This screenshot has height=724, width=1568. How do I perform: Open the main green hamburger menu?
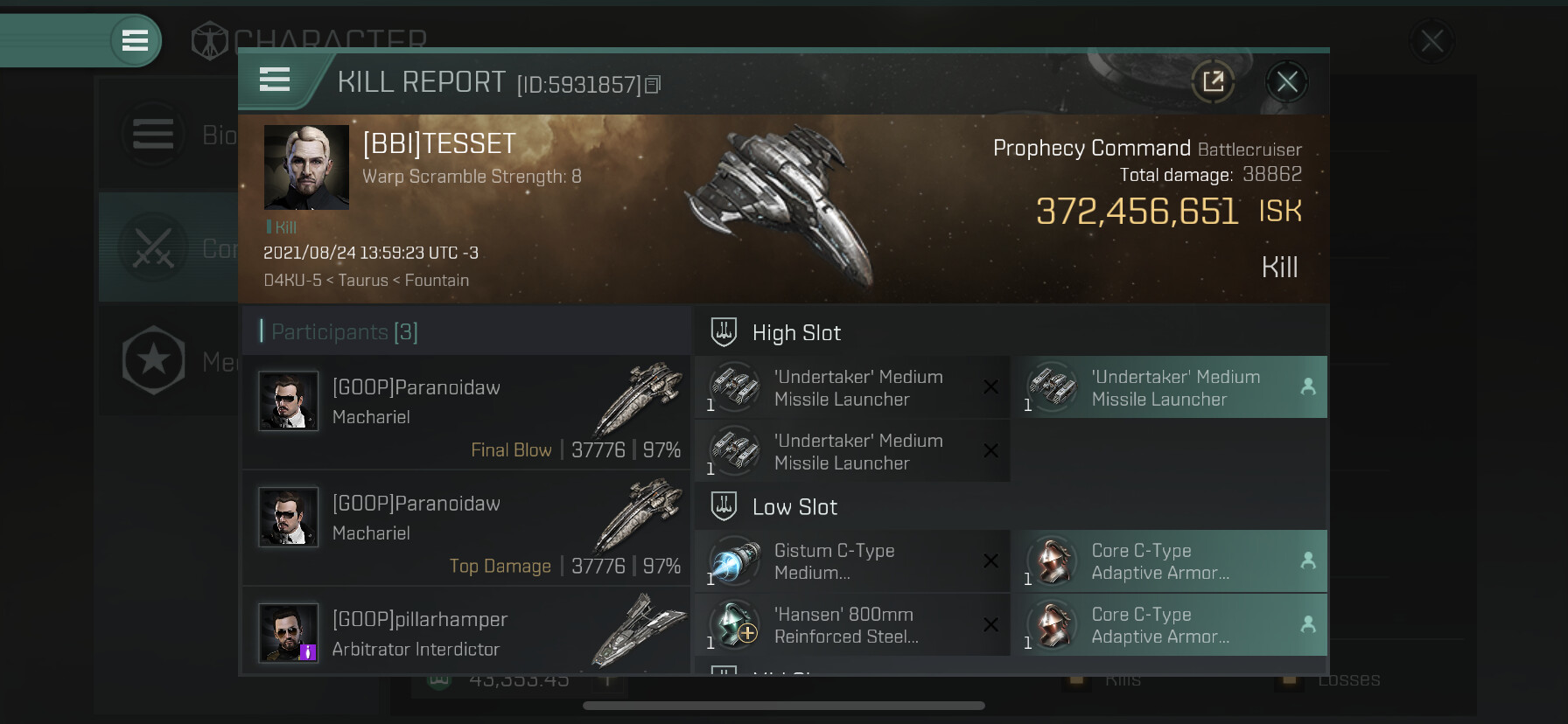click(135, 40)
